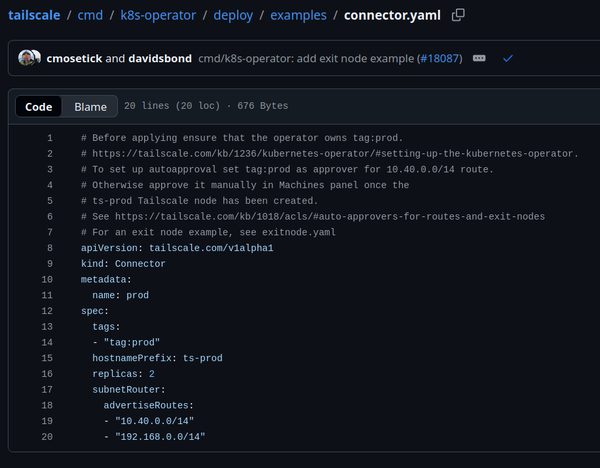Go to the cmd folder breadcrumb
Screen dimensions: 600x468
90,15
